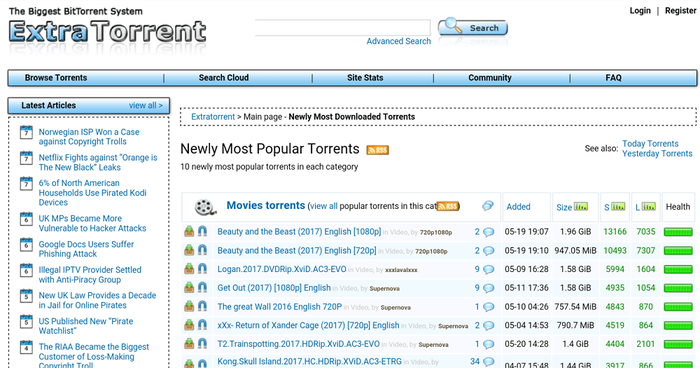This screenshot has height=368, width=700.
Task: Click health bar for Logan.2017.DVDRip row
Action: coord(678,270)
